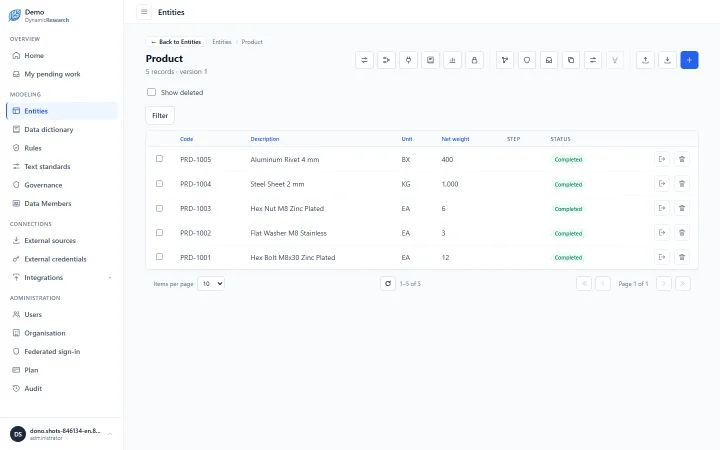Open record PRD-1002 with its arrow icon
Screen dimensions: 720x450
tap(662, 233)
